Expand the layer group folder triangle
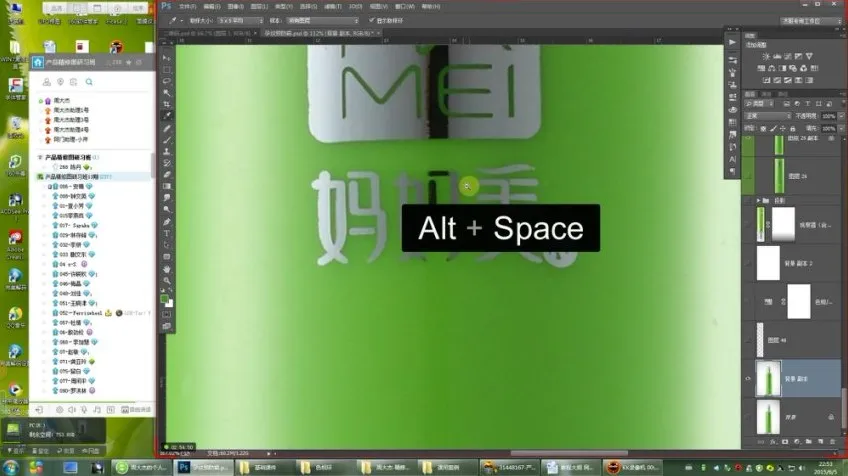Viewport: 848px width, 476px height. click(758, 199)
